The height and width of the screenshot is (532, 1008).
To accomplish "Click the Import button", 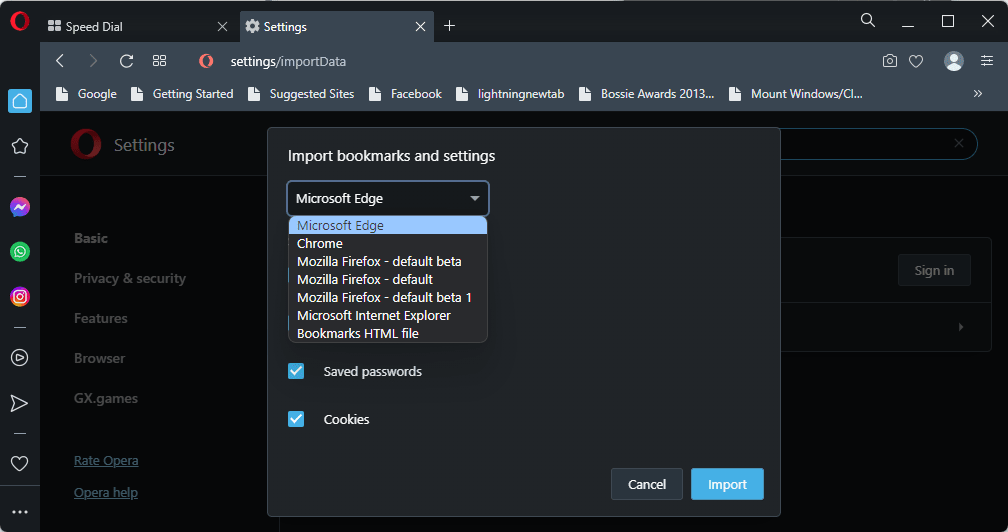I will [727, 484].
